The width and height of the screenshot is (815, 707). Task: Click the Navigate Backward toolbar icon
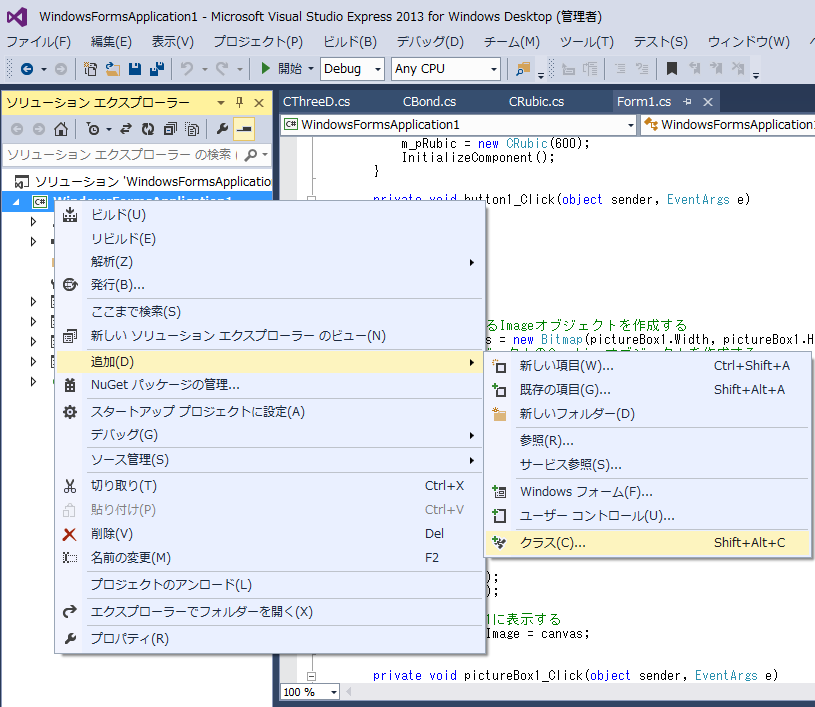pyautogui.click(x=27, y=69)
